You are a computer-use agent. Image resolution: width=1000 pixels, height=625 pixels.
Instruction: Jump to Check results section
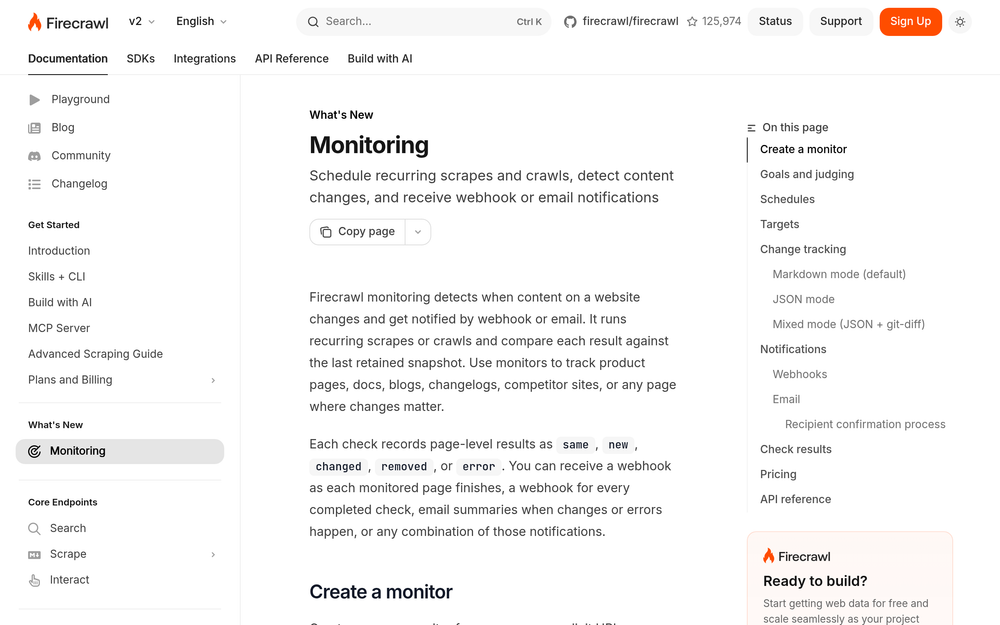[795, 449]
